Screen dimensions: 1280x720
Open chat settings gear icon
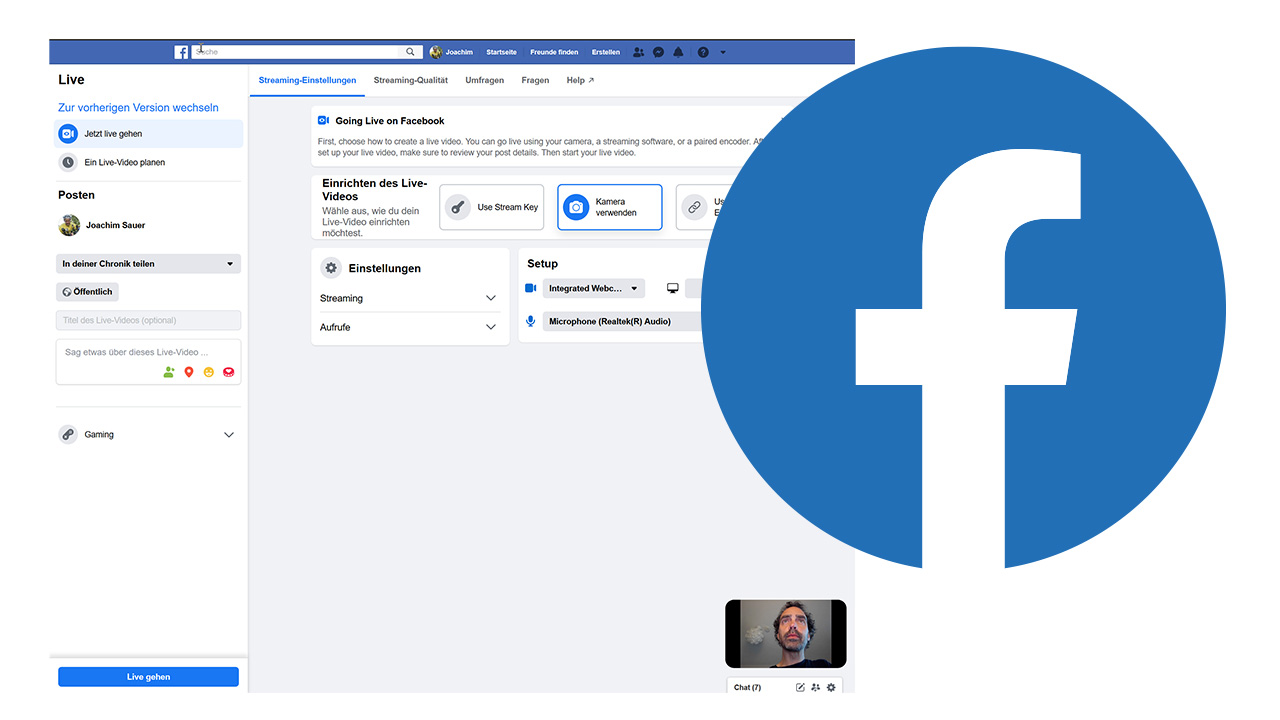831,687
